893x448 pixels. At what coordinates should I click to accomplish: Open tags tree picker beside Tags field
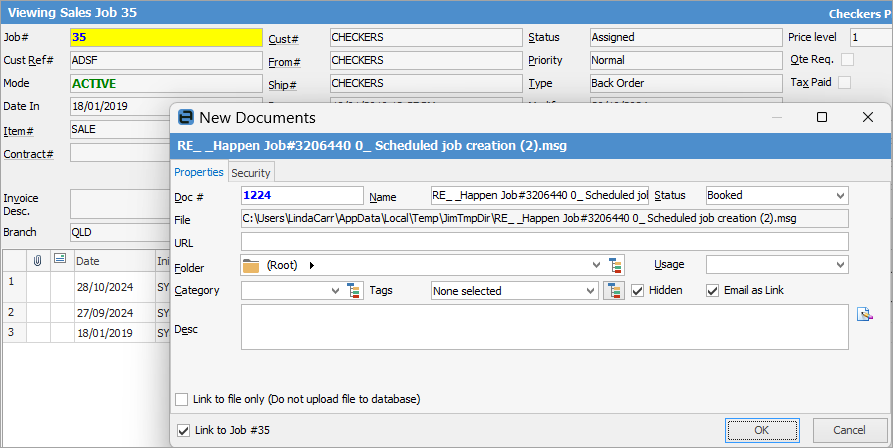coord(613,291)
